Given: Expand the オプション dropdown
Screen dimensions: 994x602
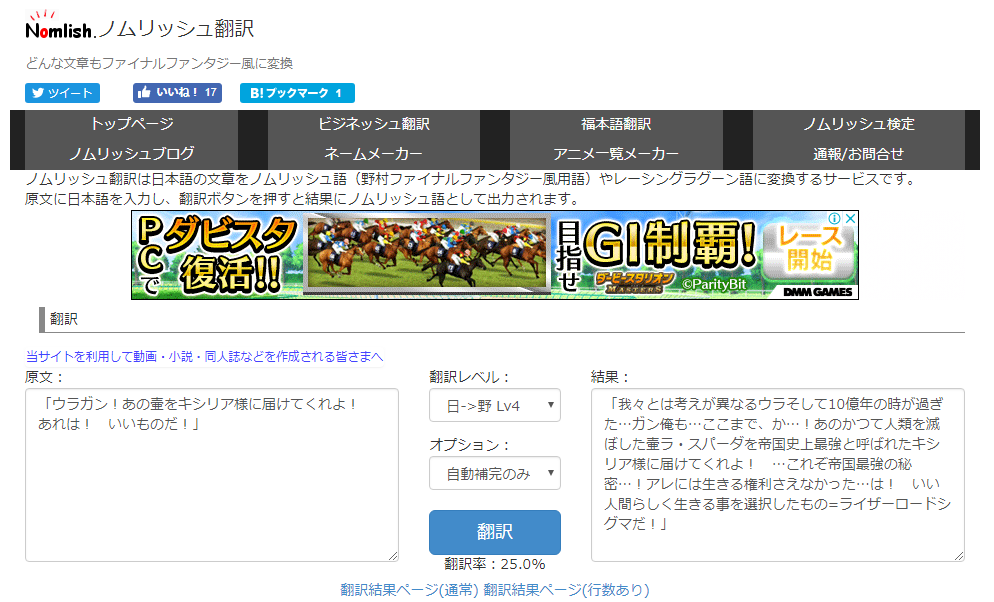Looking at the screenshot, I should pos(494,473).
